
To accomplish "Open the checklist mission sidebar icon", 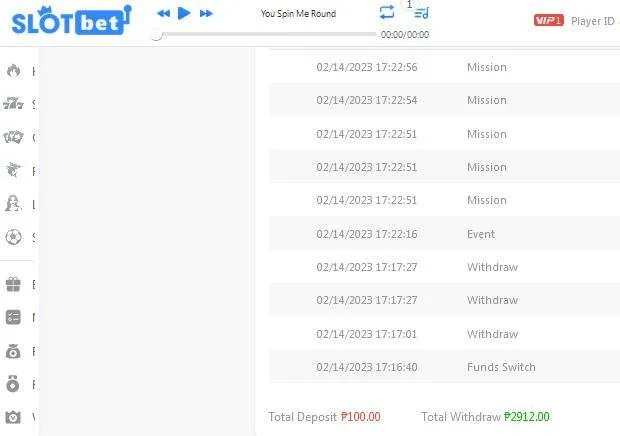I will tap(13, 317).
